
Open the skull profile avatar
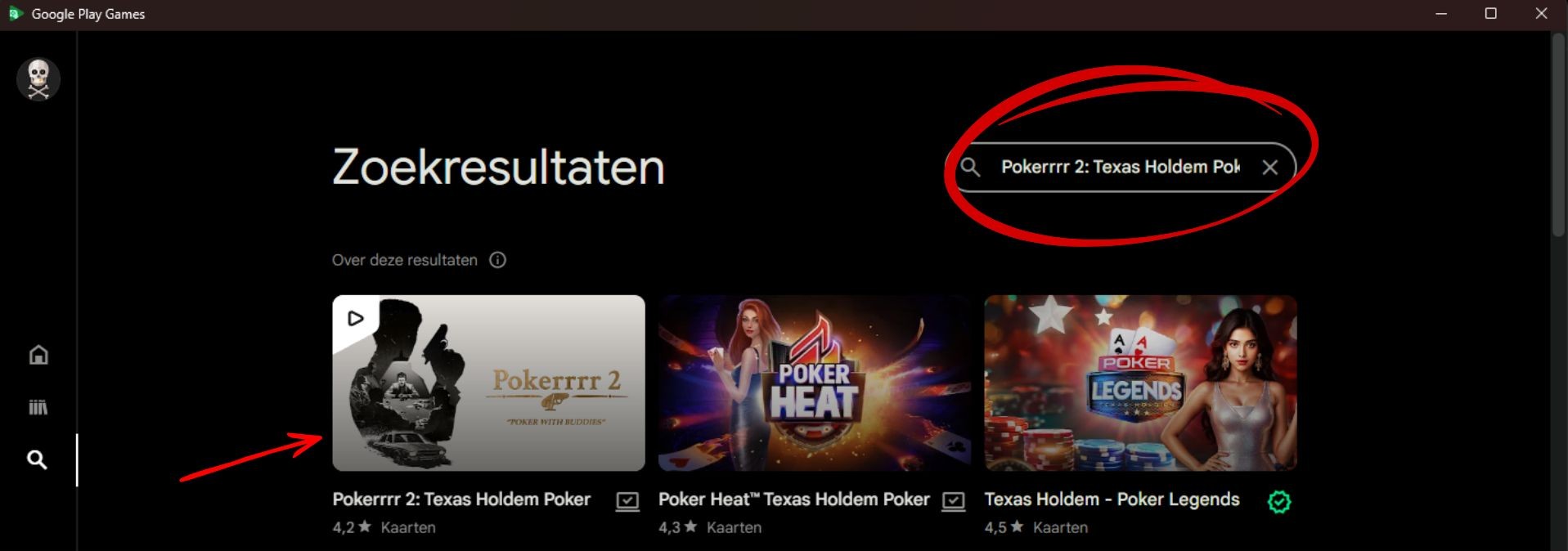pos(38,79)
